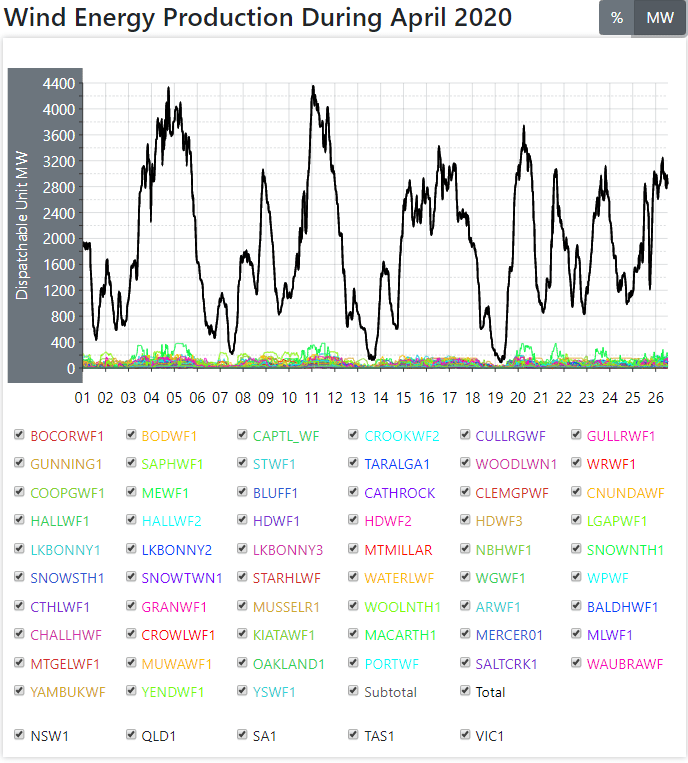The image size is (688, 763).
Task: Click the GULLRWF1 legend label
Action: tap(621, 436)
